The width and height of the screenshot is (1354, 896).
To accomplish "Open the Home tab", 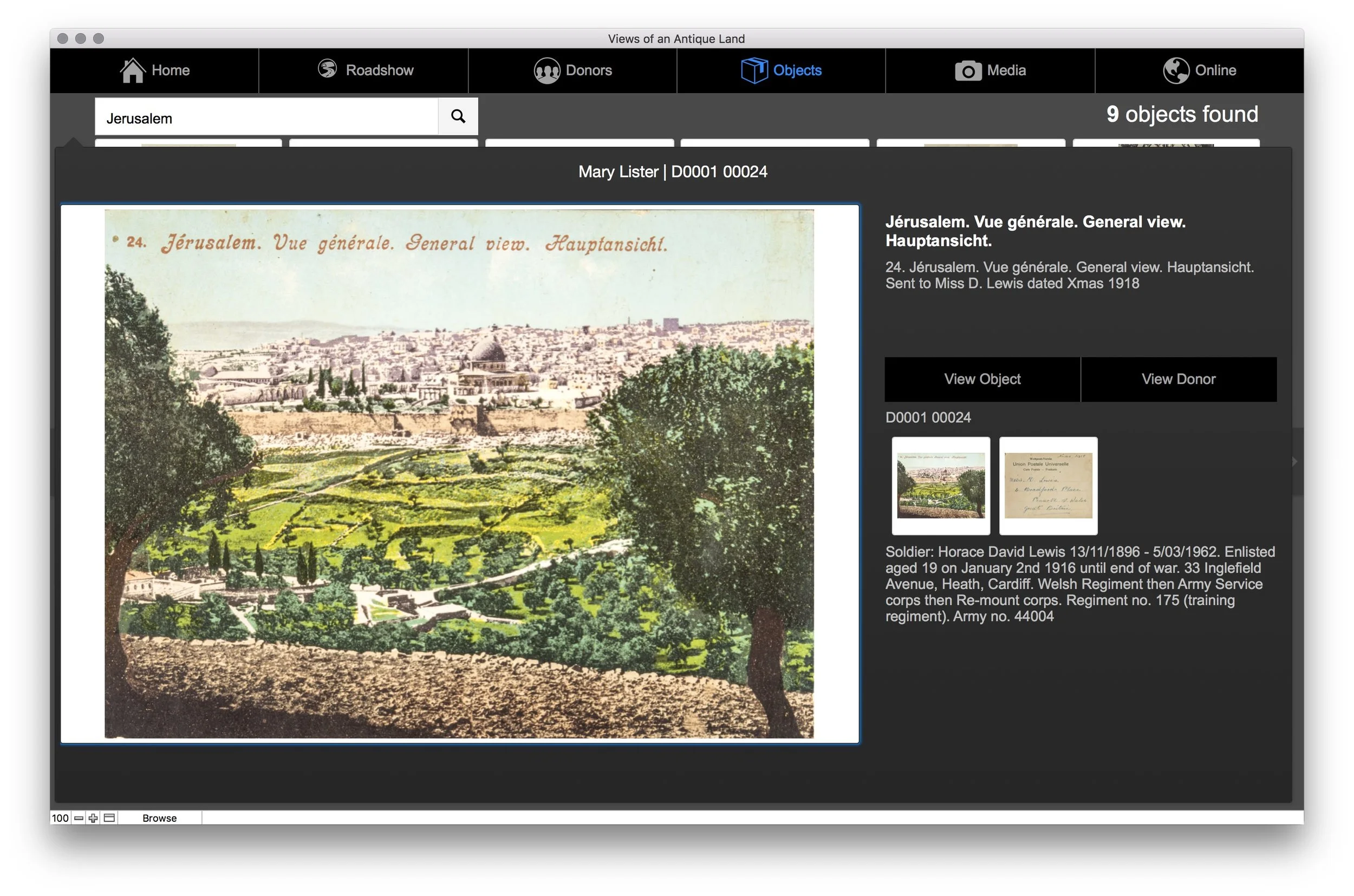I will click(154, 70).
